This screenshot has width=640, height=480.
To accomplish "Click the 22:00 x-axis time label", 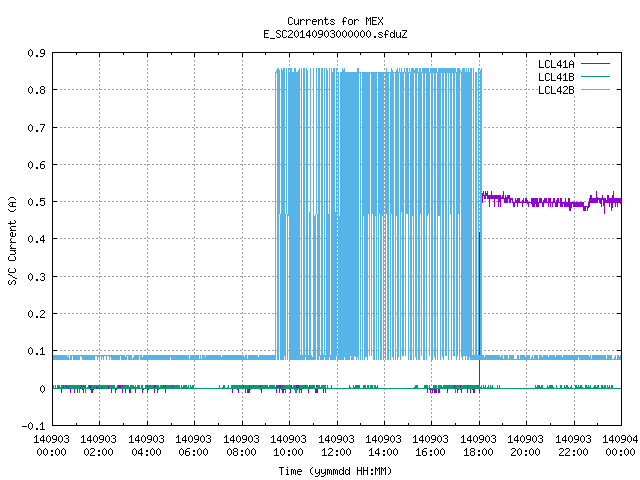I will [573, 452].
